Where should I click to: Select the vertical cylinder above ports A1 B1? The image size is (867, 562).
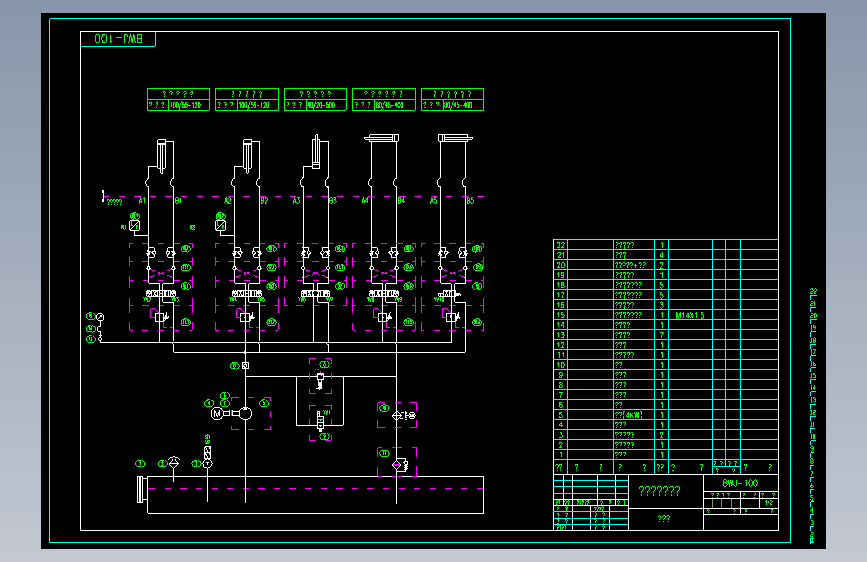161,156
